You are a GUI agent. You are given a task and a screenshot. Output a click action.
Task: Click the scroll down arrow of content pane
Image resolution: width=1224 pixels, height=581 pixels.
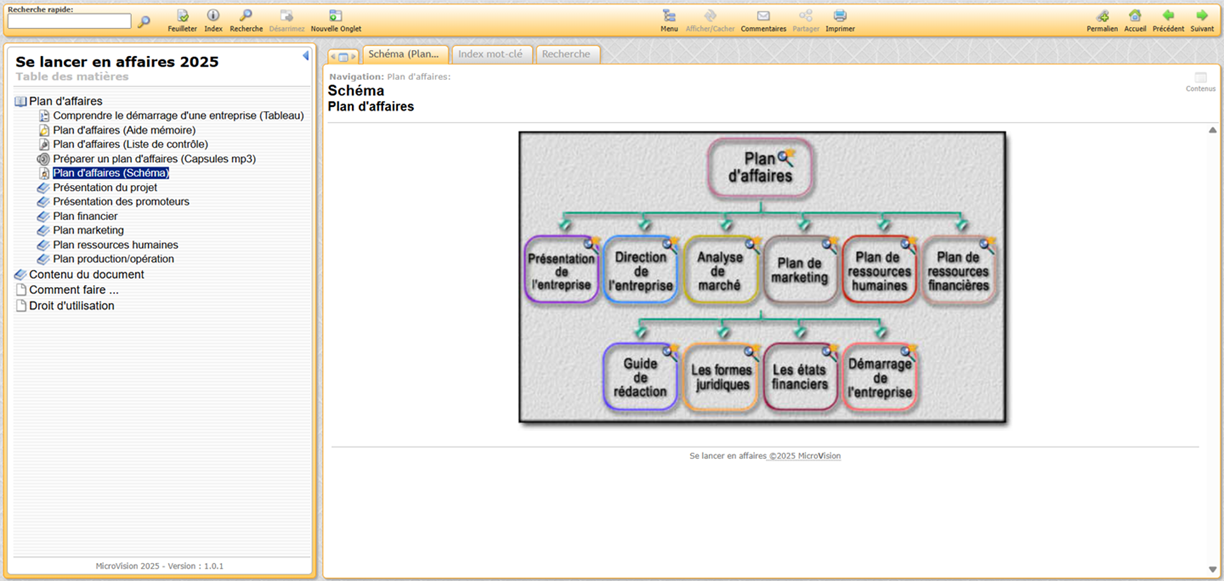tap(1213, 569)
